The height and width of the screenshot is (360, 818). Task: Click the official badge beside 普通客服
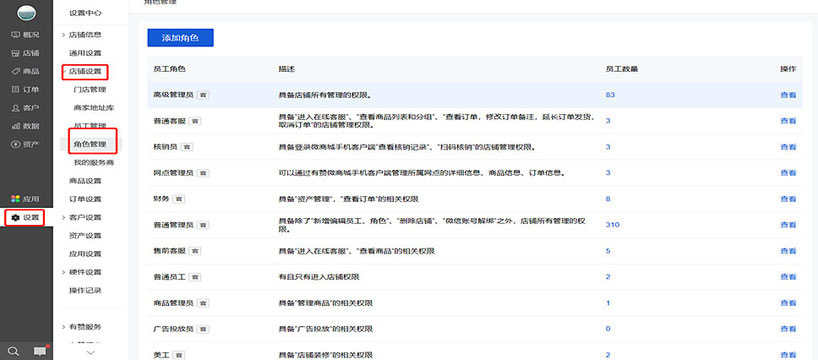click(195, 121)
